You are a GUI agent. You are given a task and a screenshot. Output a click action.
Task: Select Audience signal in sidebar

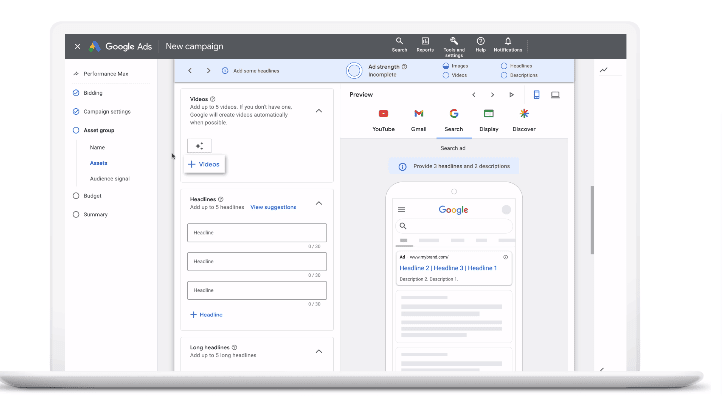pos(110,179)
